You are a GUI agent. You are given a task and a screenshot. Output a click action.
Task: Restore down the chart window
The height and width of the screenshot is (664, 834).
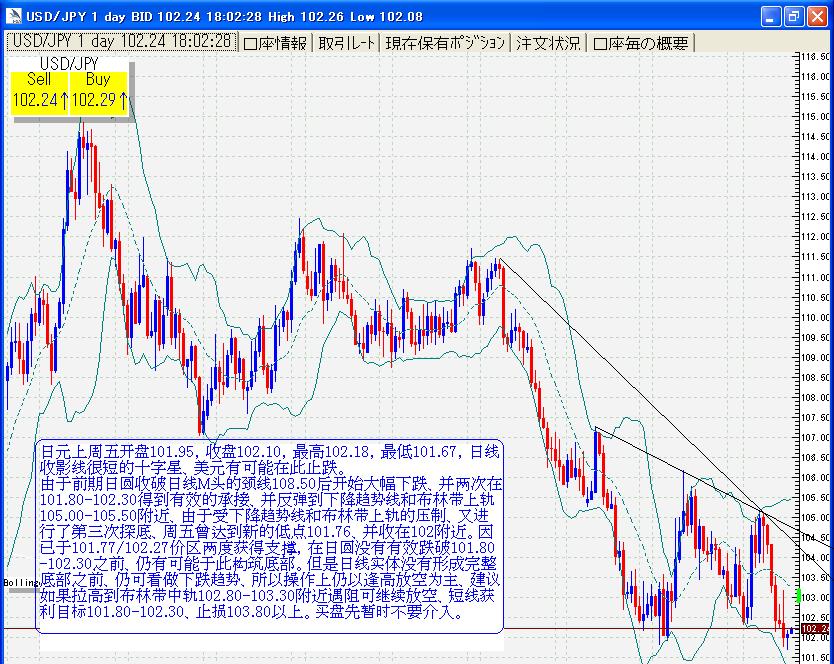point(793,16)
